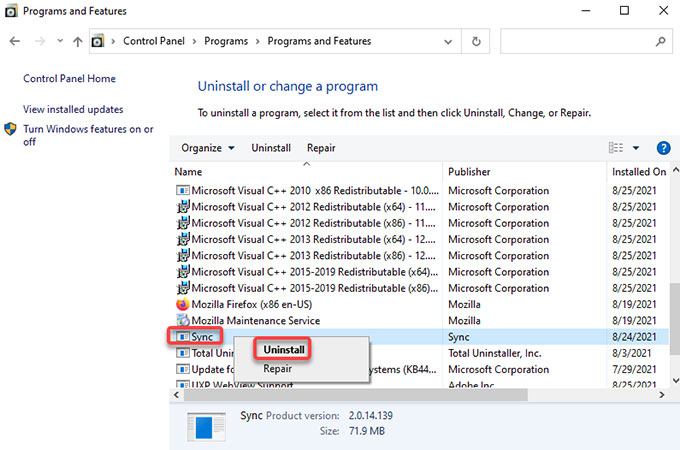Open the recent locations dropdown arrow
The height and width of the screenshot is (450, 680).
point(60,41)
